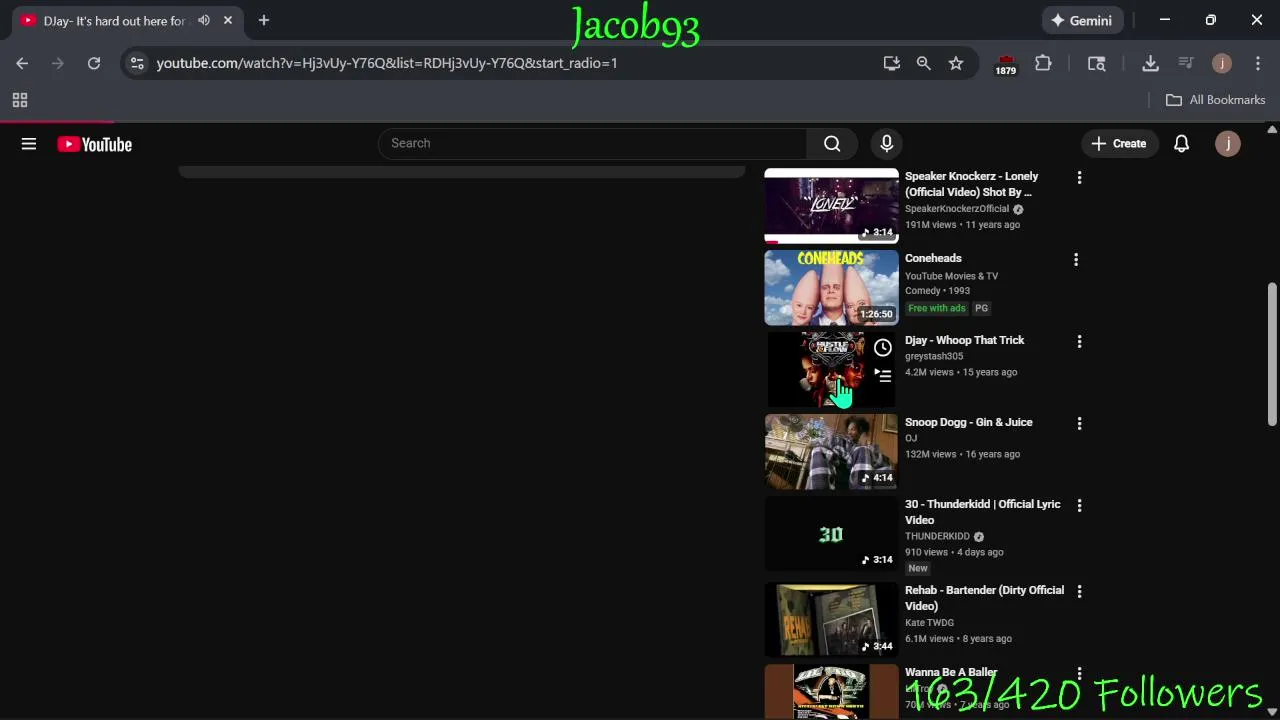Go to YouTube home via logo

point(95,144)
